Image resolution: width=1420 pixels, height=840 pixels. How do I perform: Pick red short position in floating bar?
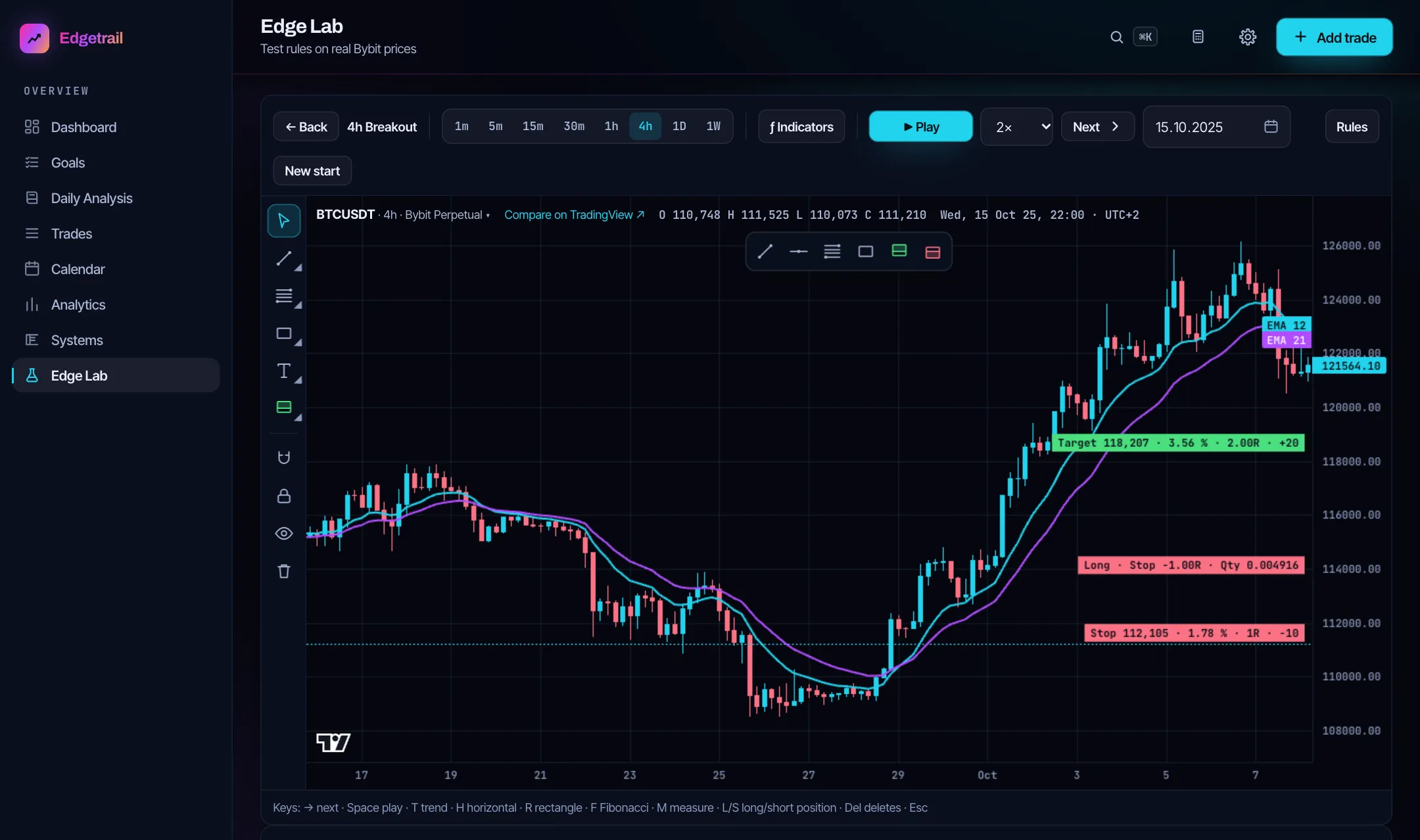pyautogui.click(x=933, y=252)
